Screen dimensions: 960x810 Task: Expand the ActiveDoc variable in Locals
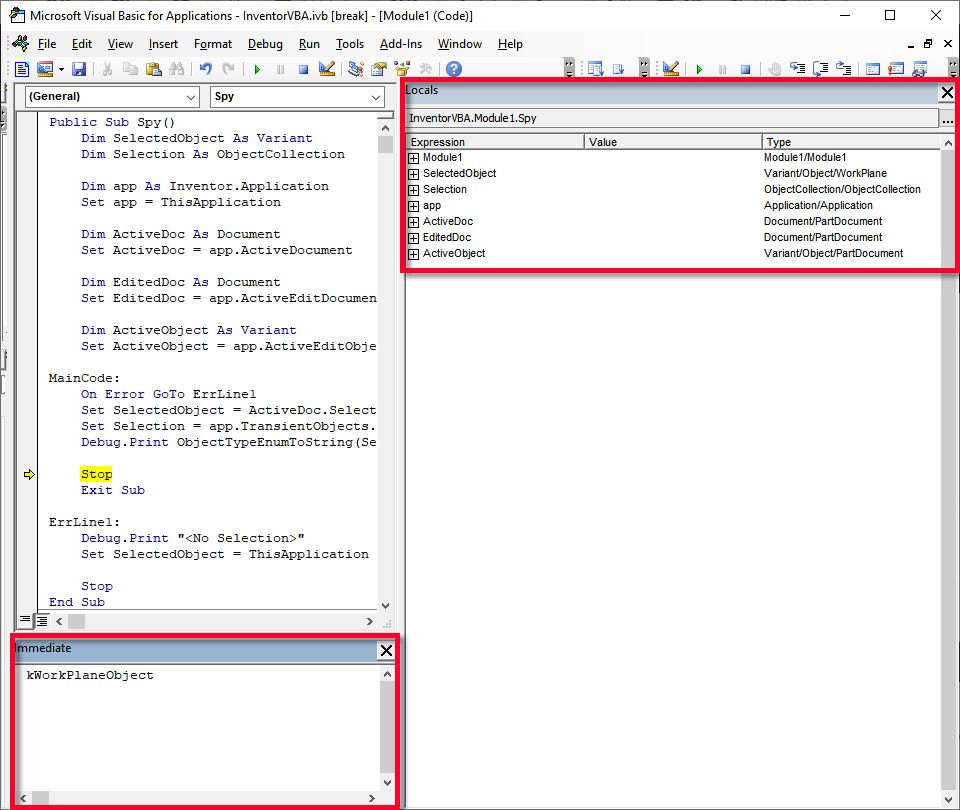click(413, 222)
